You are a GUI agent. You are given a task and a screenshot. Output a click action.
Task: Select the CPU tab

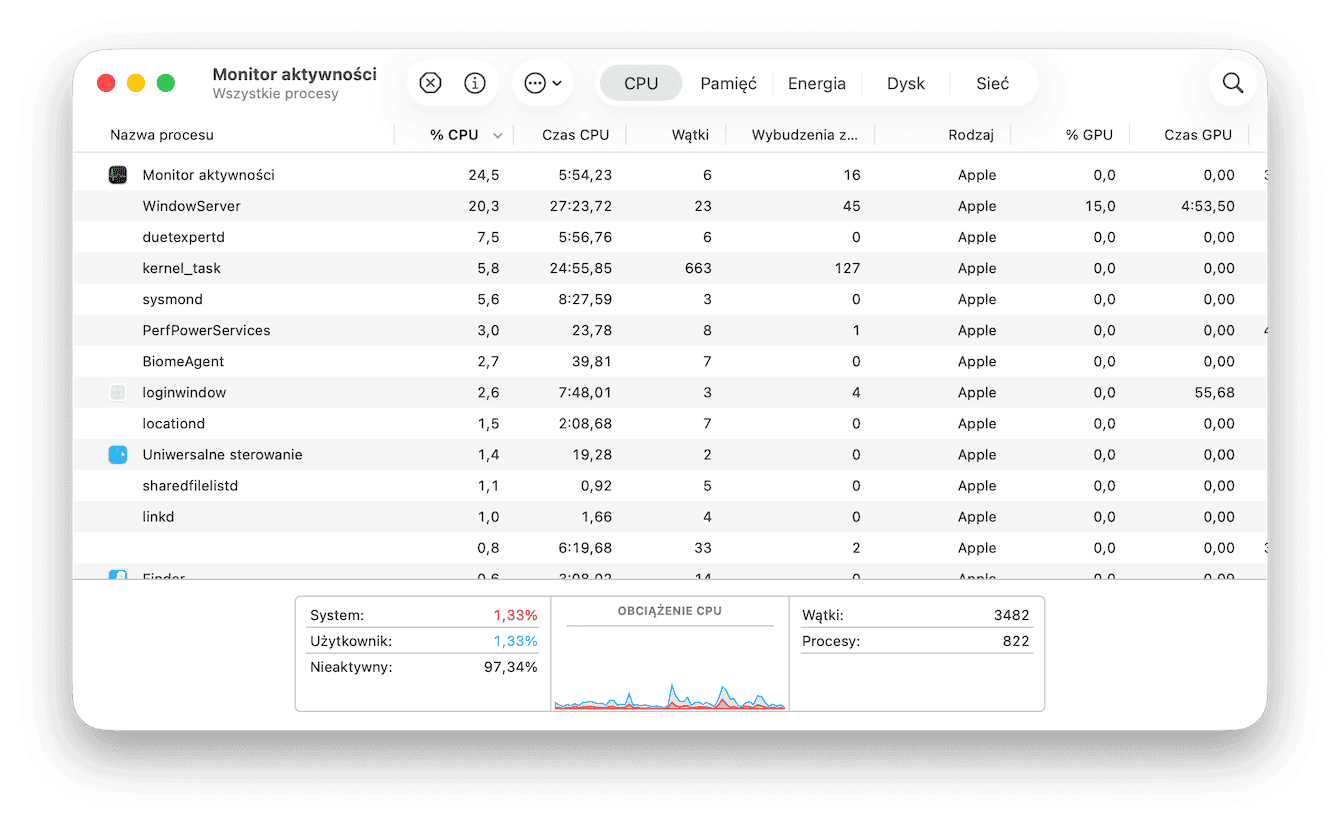pos(641,83)
